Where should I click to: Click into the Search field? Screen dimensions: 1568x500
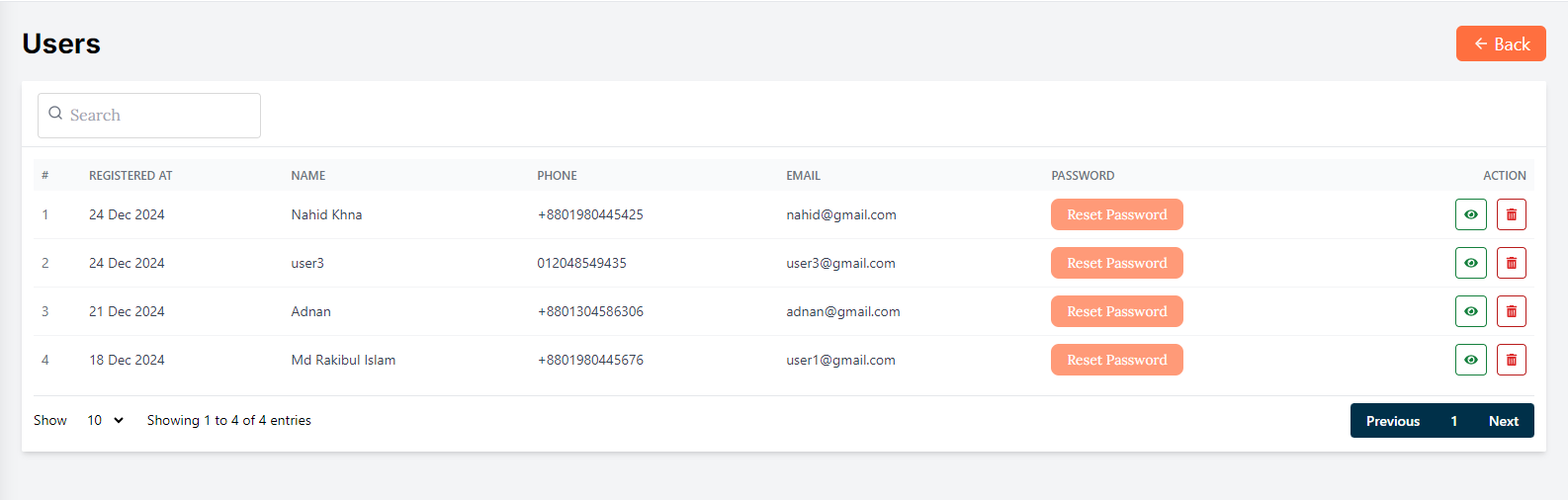[x=158, y=116]
